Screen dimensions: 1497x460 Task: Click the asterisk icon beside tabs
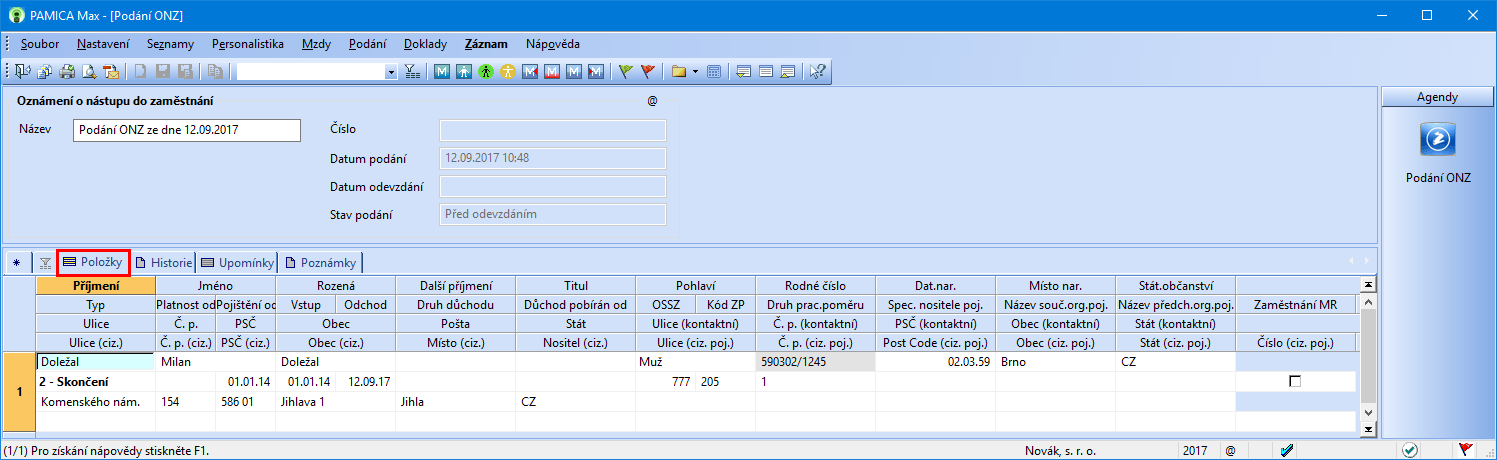pyautogui.click(x=17, y=263)
